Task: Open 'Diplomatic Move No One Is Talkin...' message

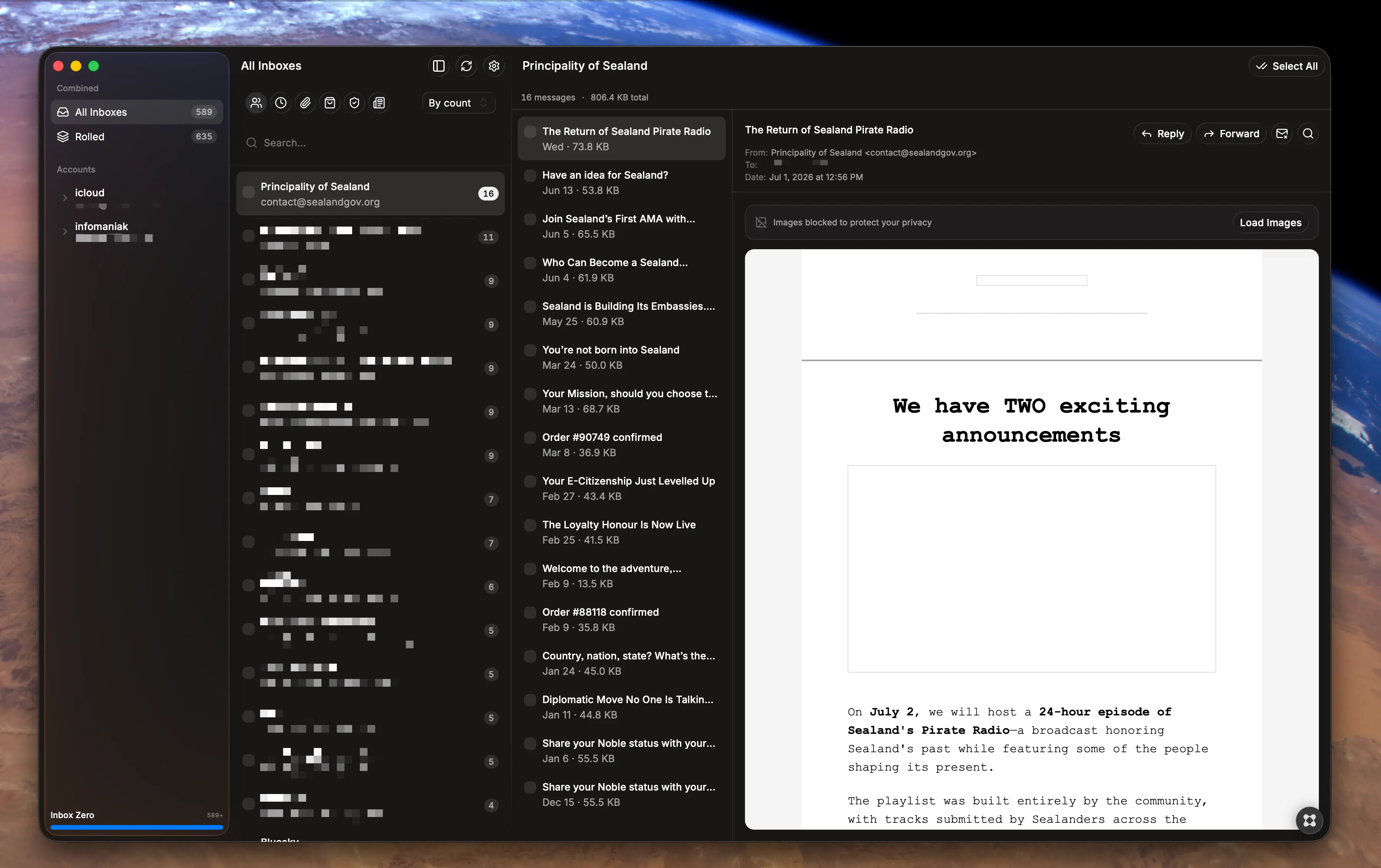Action: click(x=622, y=707)
